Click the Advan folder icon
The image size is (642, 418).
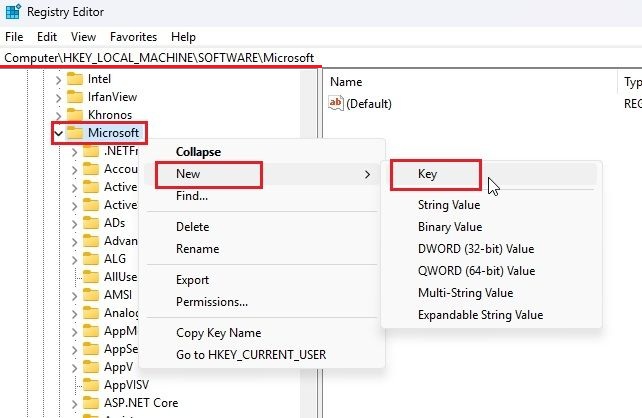pyautogui.click(x=91, y=241)
